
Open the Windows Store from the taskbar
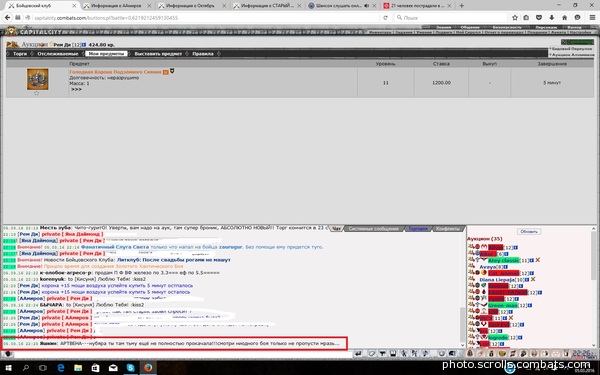(x=96, y=368)
